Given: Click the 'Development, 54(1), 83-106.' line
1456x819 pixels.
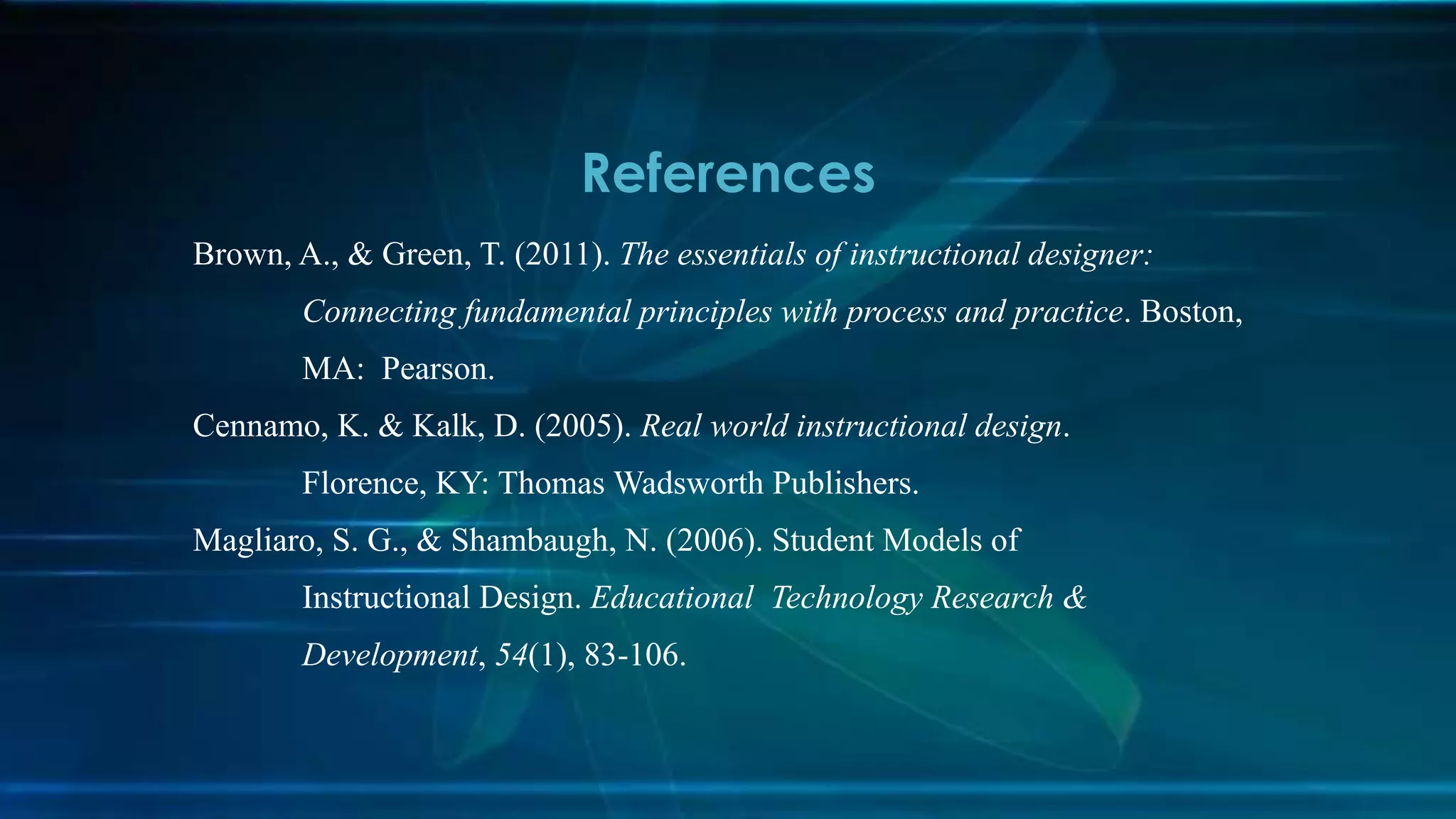Looking at the screenshot, I should click(494, 655).
